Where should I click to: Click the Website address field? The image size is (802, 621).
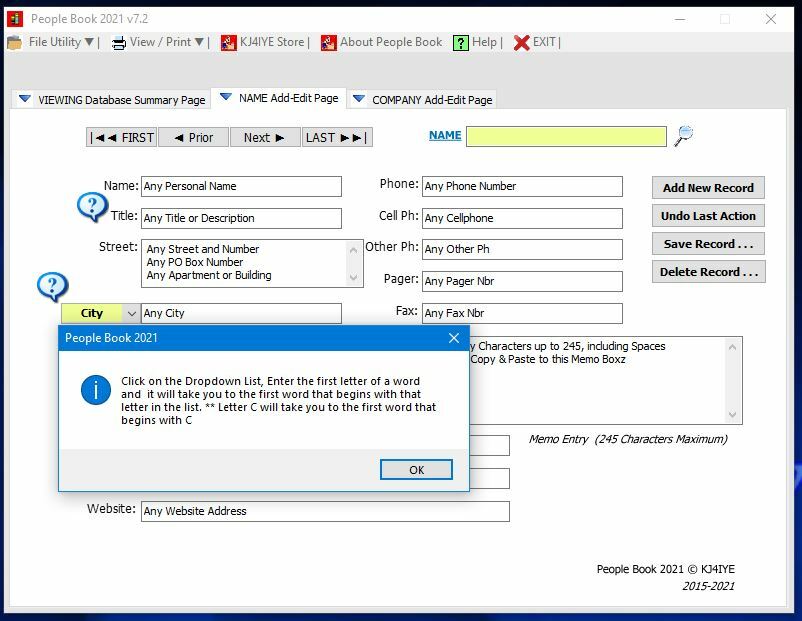(325, 511)
